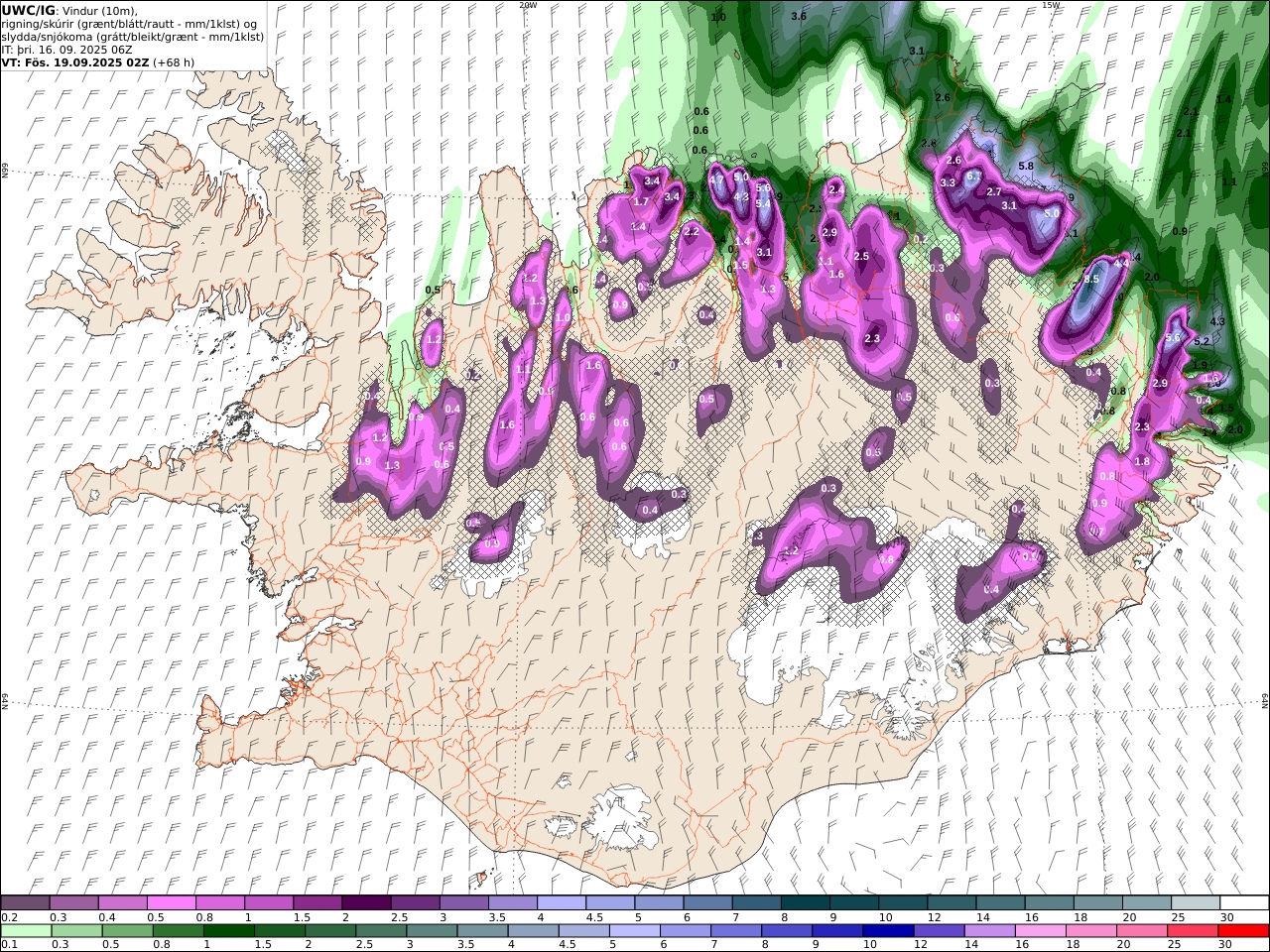Pick the palest green lower swatch between 0.1 and 0.3
This screenshot has width=1270, height=952.
point(26,931)
